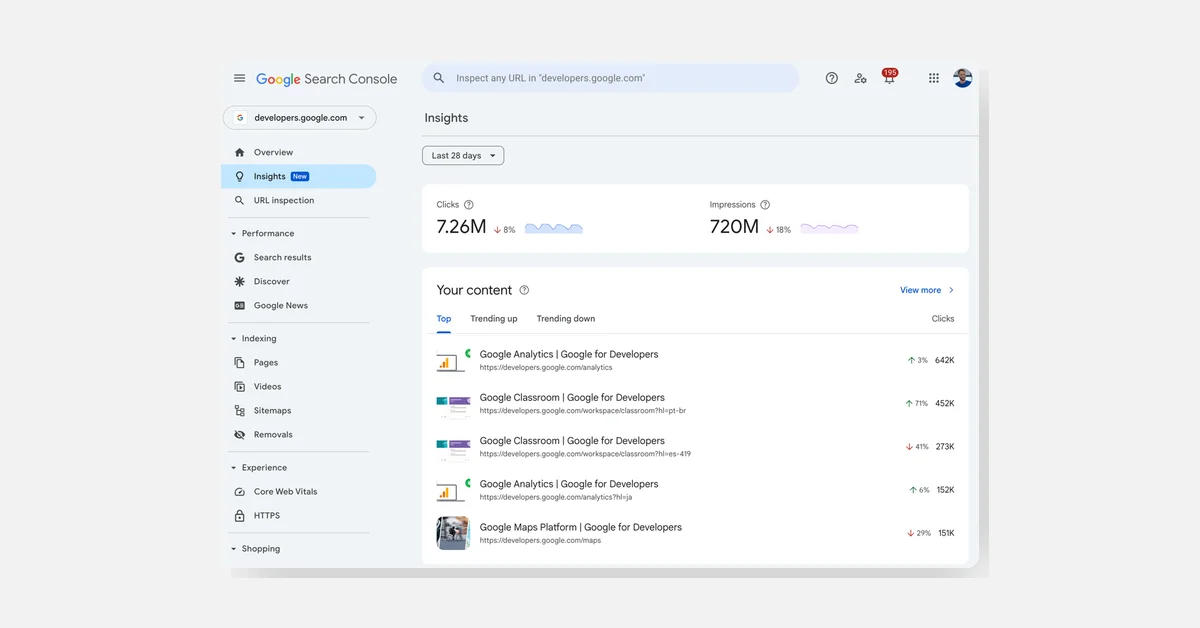1200x628 pixels.
Task: Click the Core Web Vitals gauge icon
Action: pos(239,492)
